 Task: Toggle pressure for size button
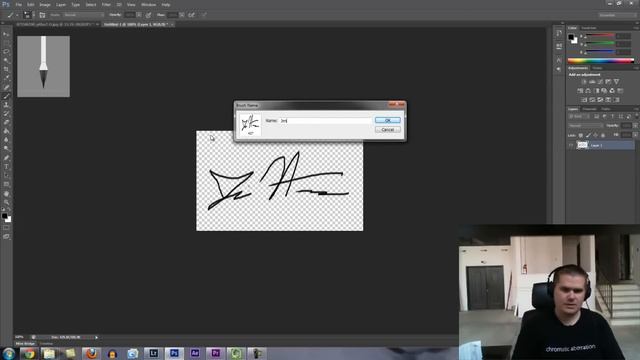pyautogui.click(x=204, y=15)
